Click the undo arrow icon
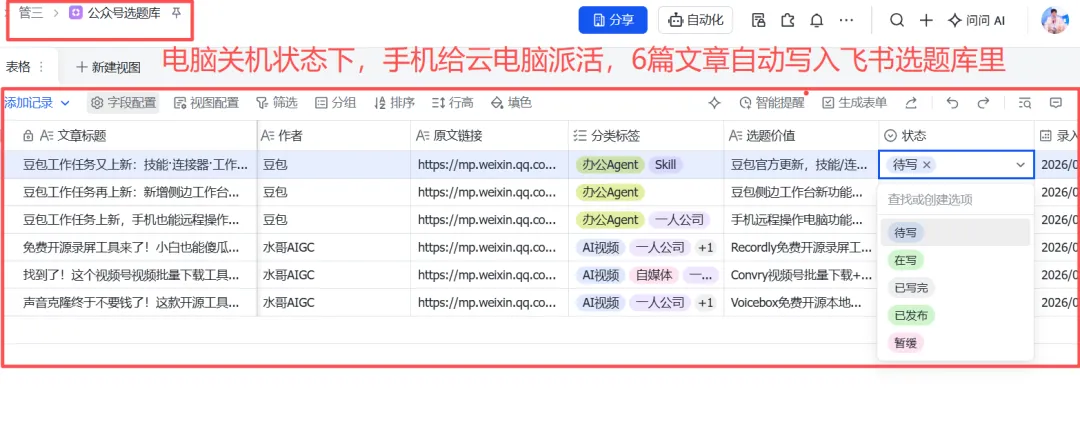Screen dimensions: 1080x431 coord(953,103)
